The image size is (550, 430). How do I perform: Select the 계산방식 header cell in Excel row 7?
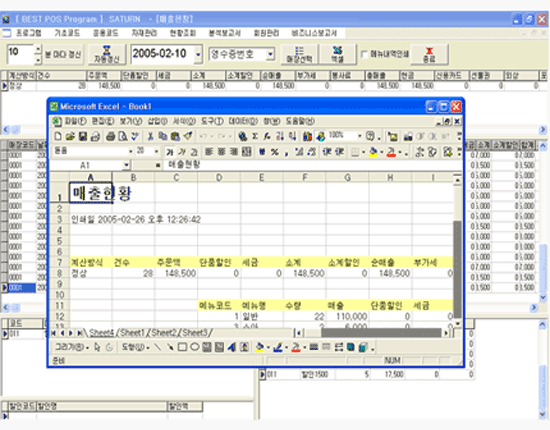point(91,262)
